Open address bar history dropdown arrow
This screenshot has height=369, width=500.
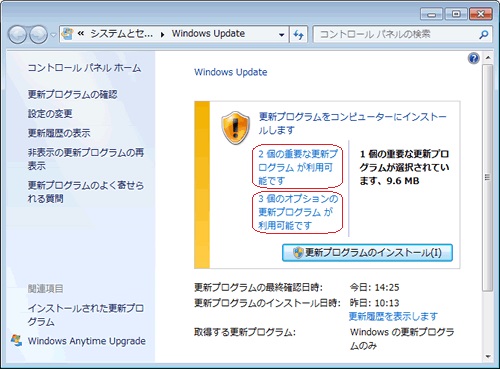(x=282, y=34)
